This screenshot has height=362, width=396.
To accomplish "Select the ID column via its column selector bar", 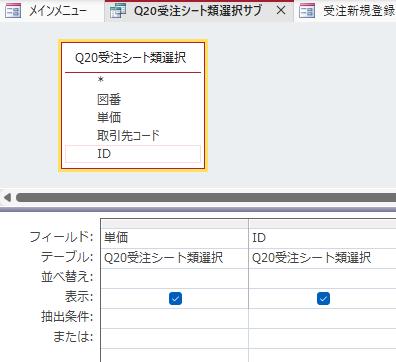I will pos(322,223).
